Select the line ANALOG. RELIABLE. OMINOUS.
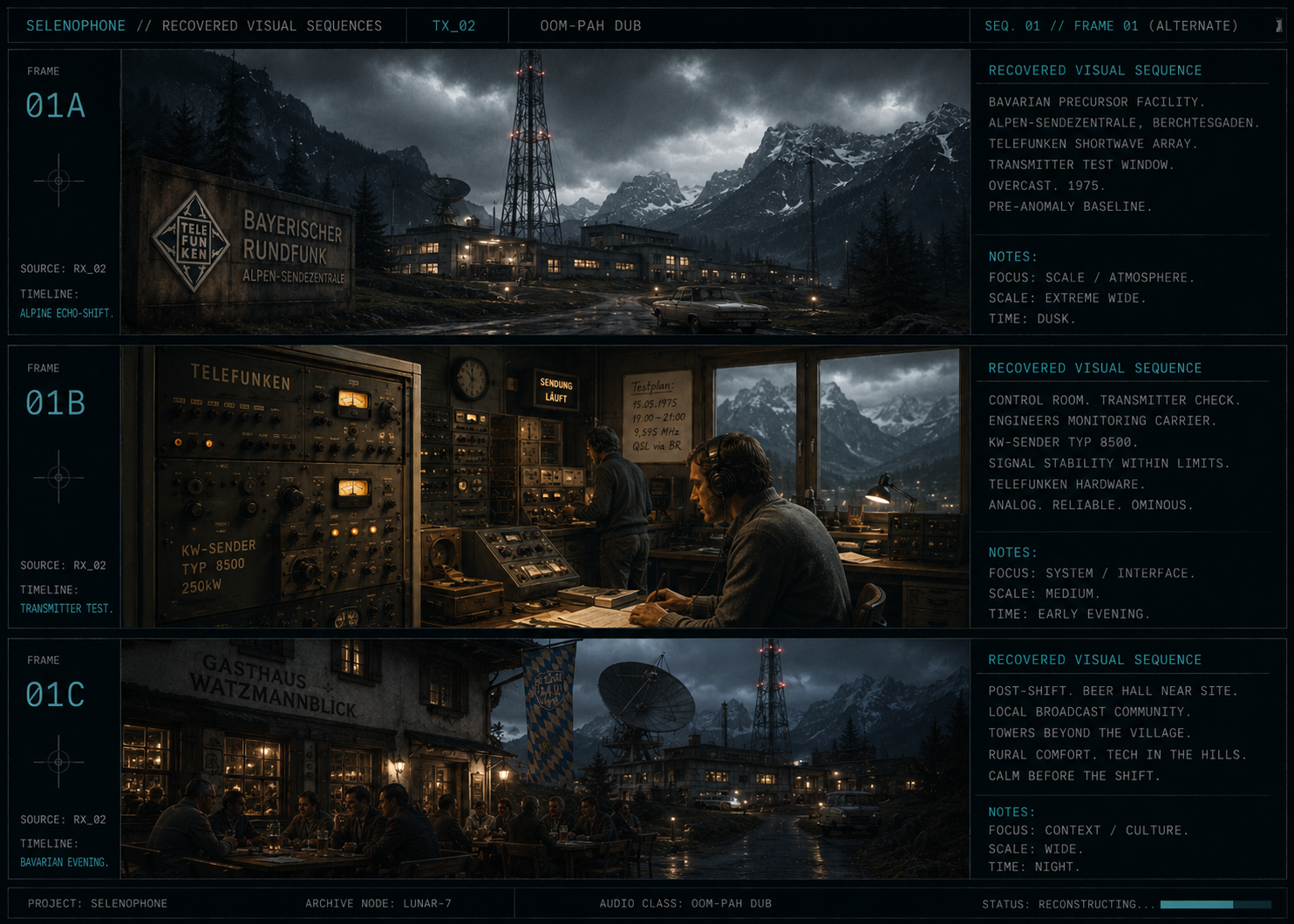This screenshot has width=1294, height=924. [x=1091, y=505]
